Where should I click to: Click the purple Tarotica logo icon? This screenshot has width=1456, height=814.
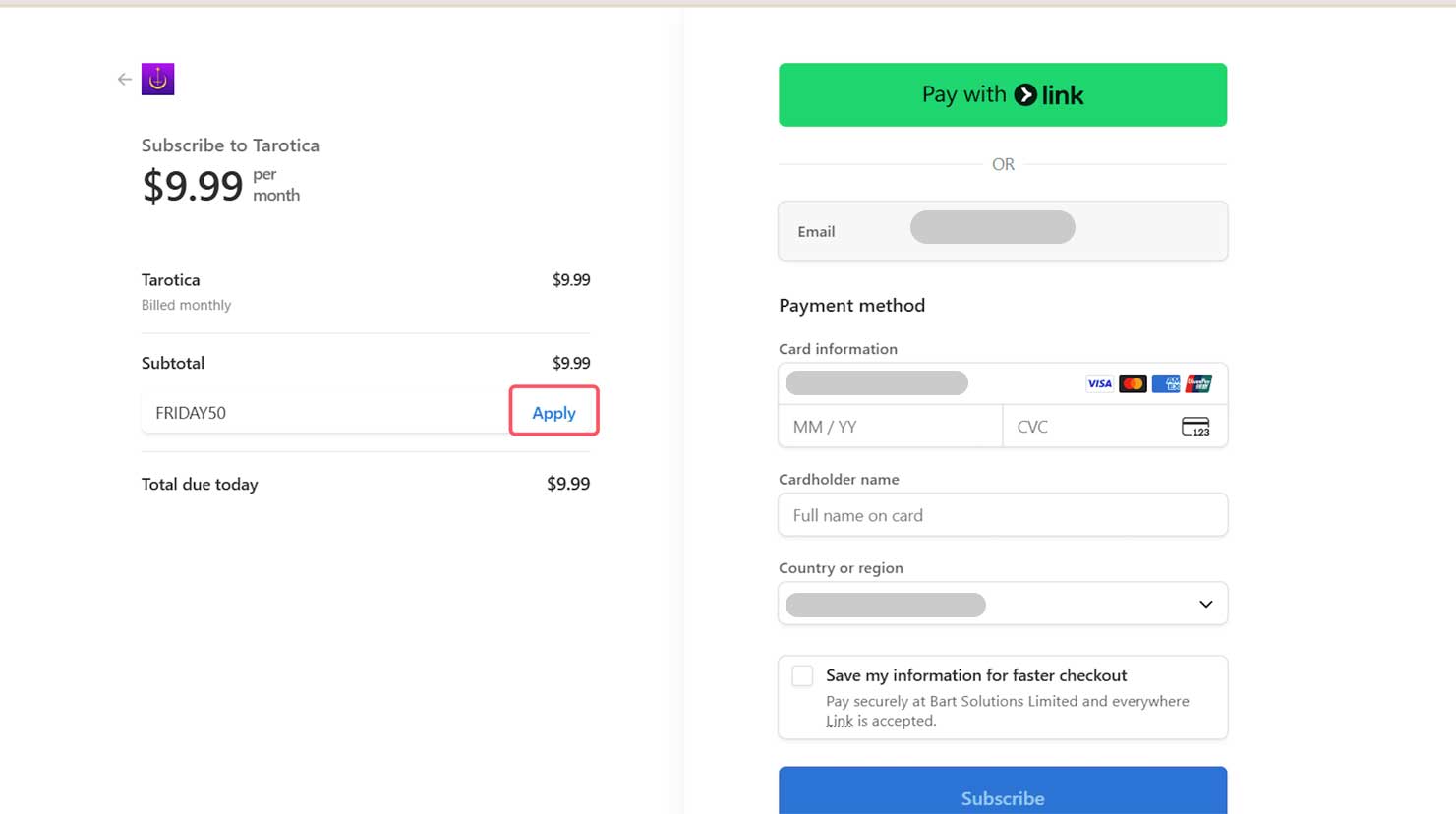pyautogui.click(x=158, y=80)
